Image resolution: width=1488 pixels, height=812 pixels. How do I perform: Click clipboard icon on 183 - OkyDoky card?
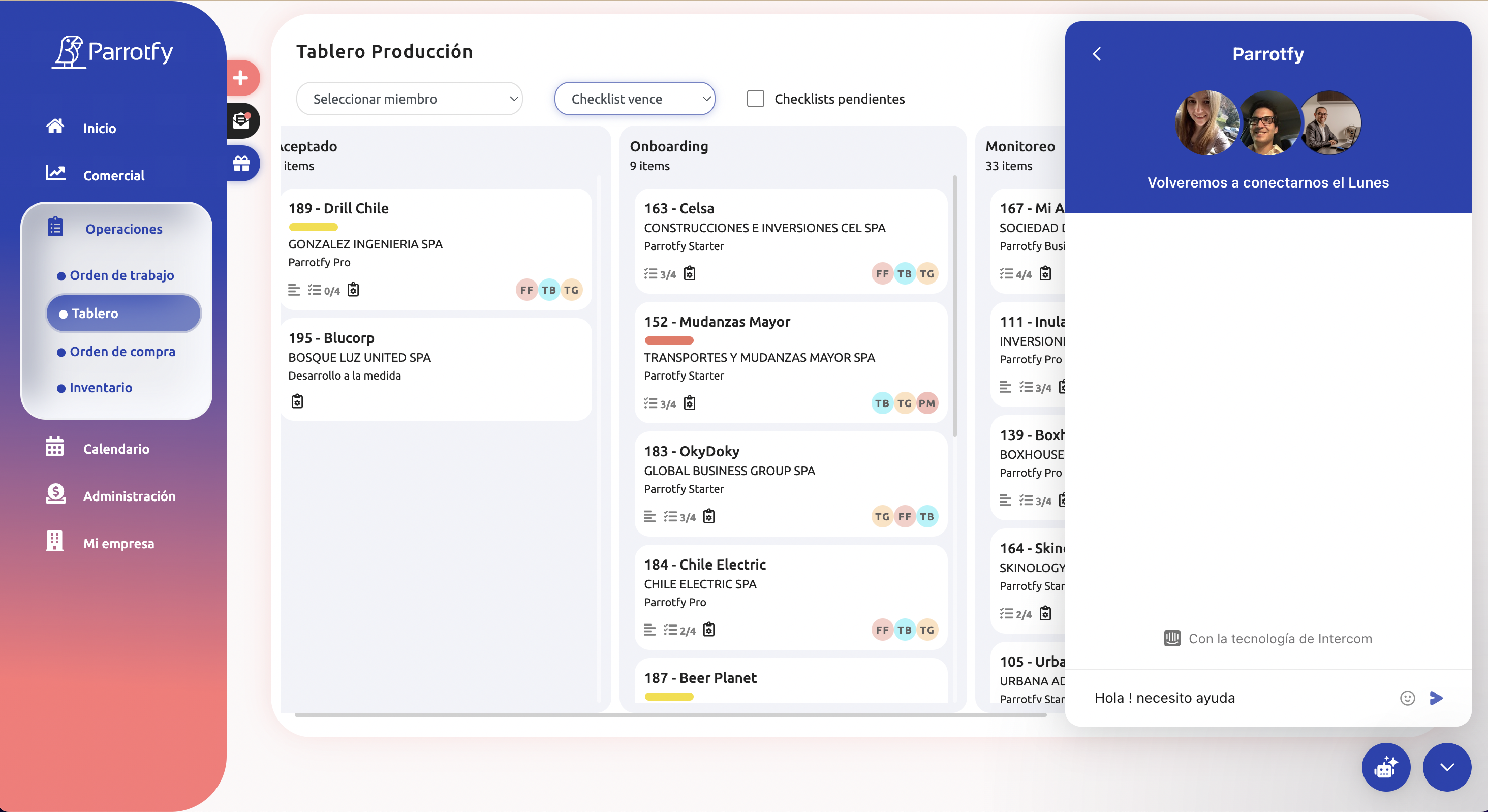pyautogui.click(x=709, y=516)
